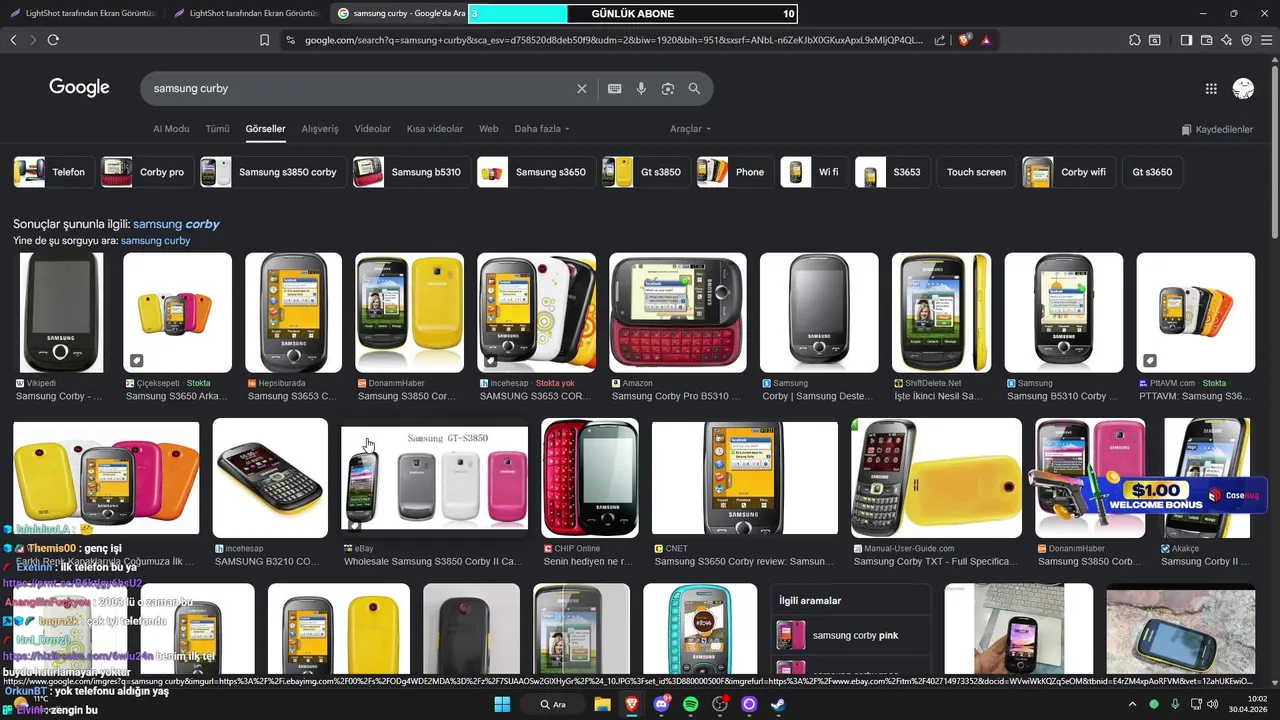Go back to the previous page
Viewport: 1280px width, 720px height.
click(x=13, y=40)
